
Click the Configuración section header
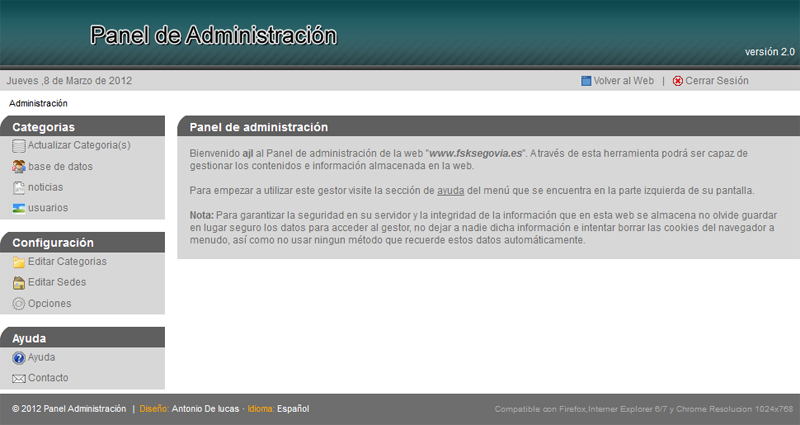coord(53,242)
